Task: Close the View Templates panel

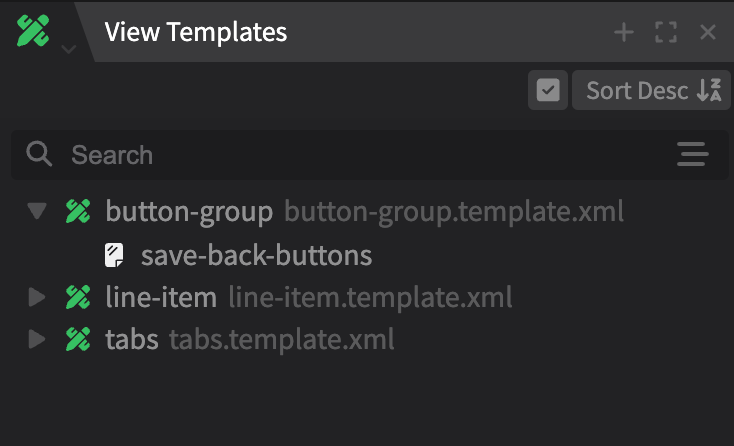Action: pos(708,33)
